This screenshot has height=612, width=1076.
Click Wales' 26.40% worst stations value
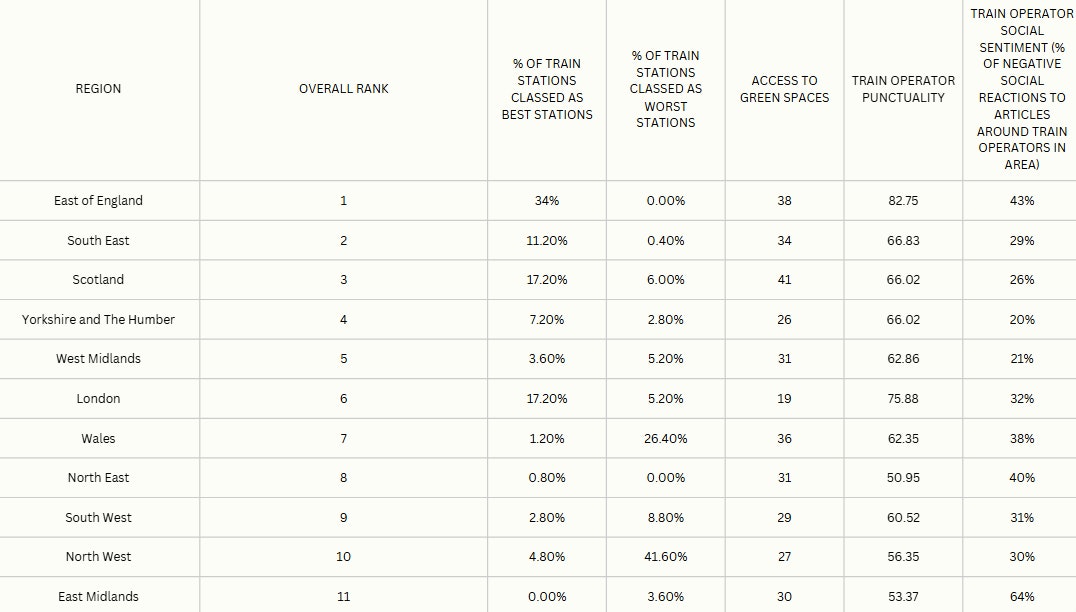[x=665, y=439]
